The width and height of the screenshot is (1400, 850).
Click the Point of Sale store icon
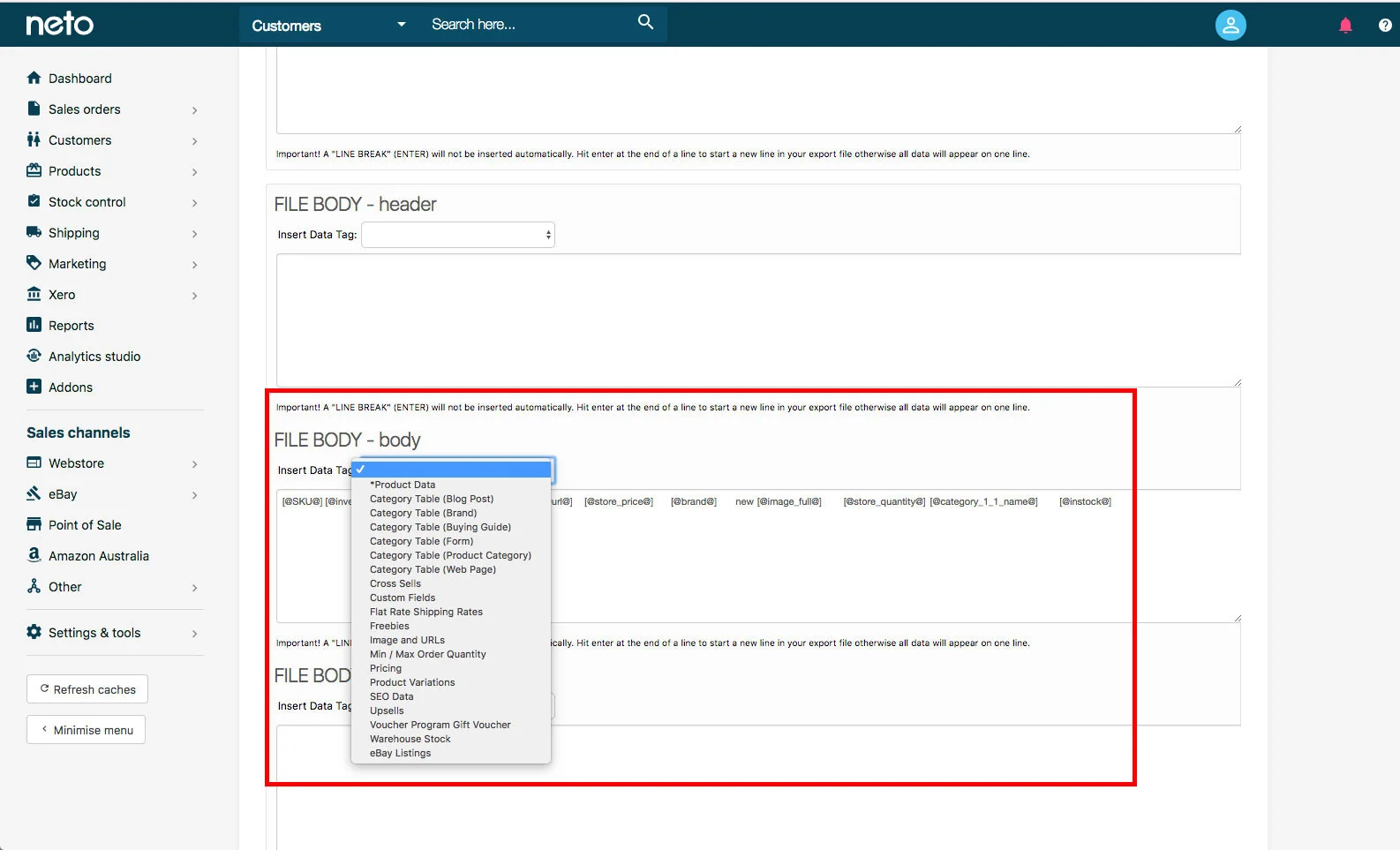click(34, 524)
